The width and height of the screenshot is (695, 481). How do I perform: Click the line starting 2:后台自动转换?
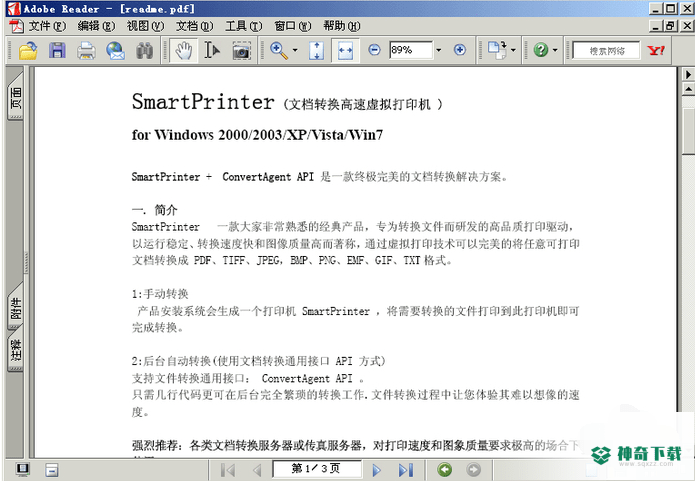259,361
